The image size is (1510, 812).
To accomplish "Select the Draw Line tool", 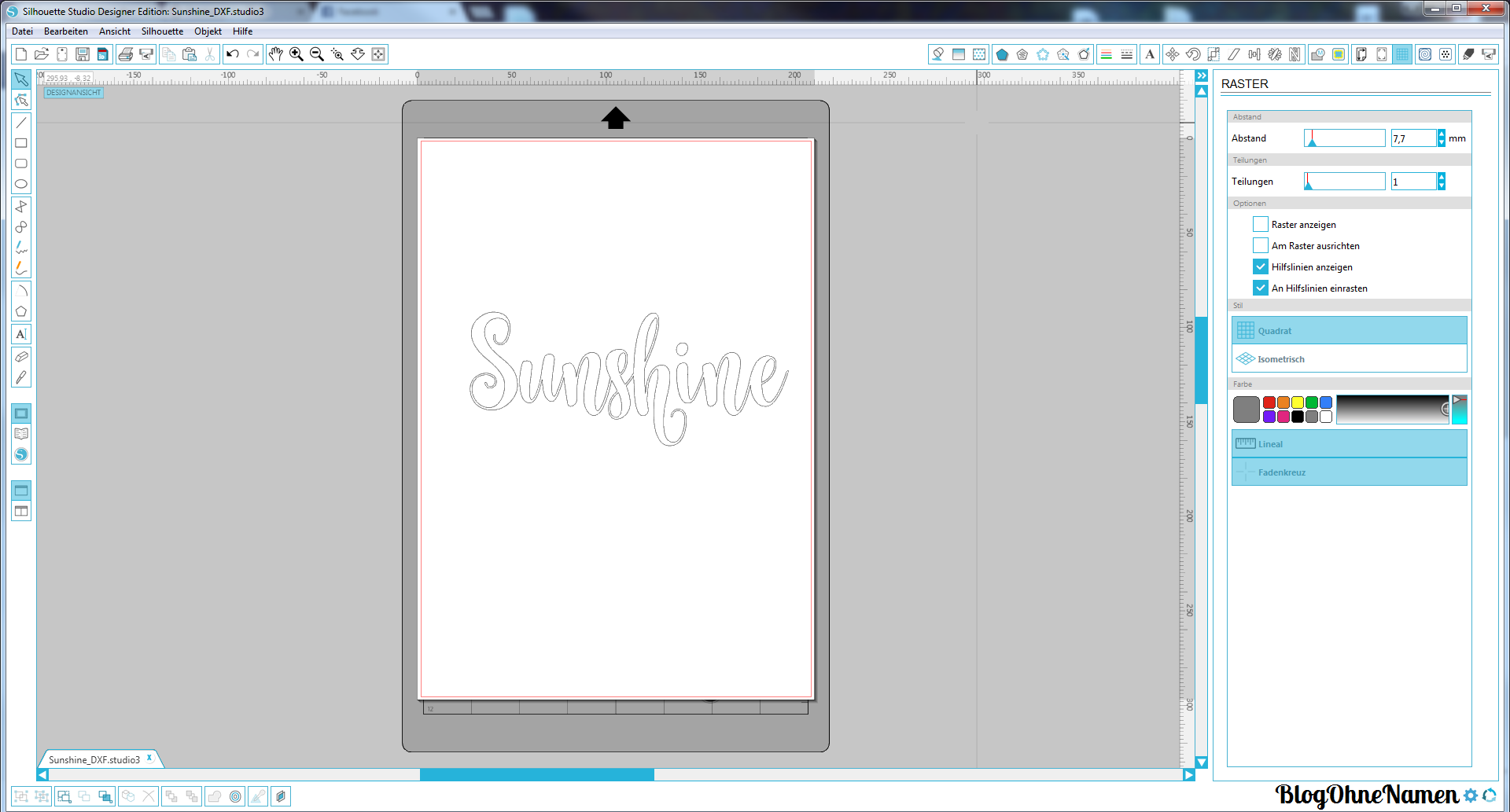I will click(21, 123).
